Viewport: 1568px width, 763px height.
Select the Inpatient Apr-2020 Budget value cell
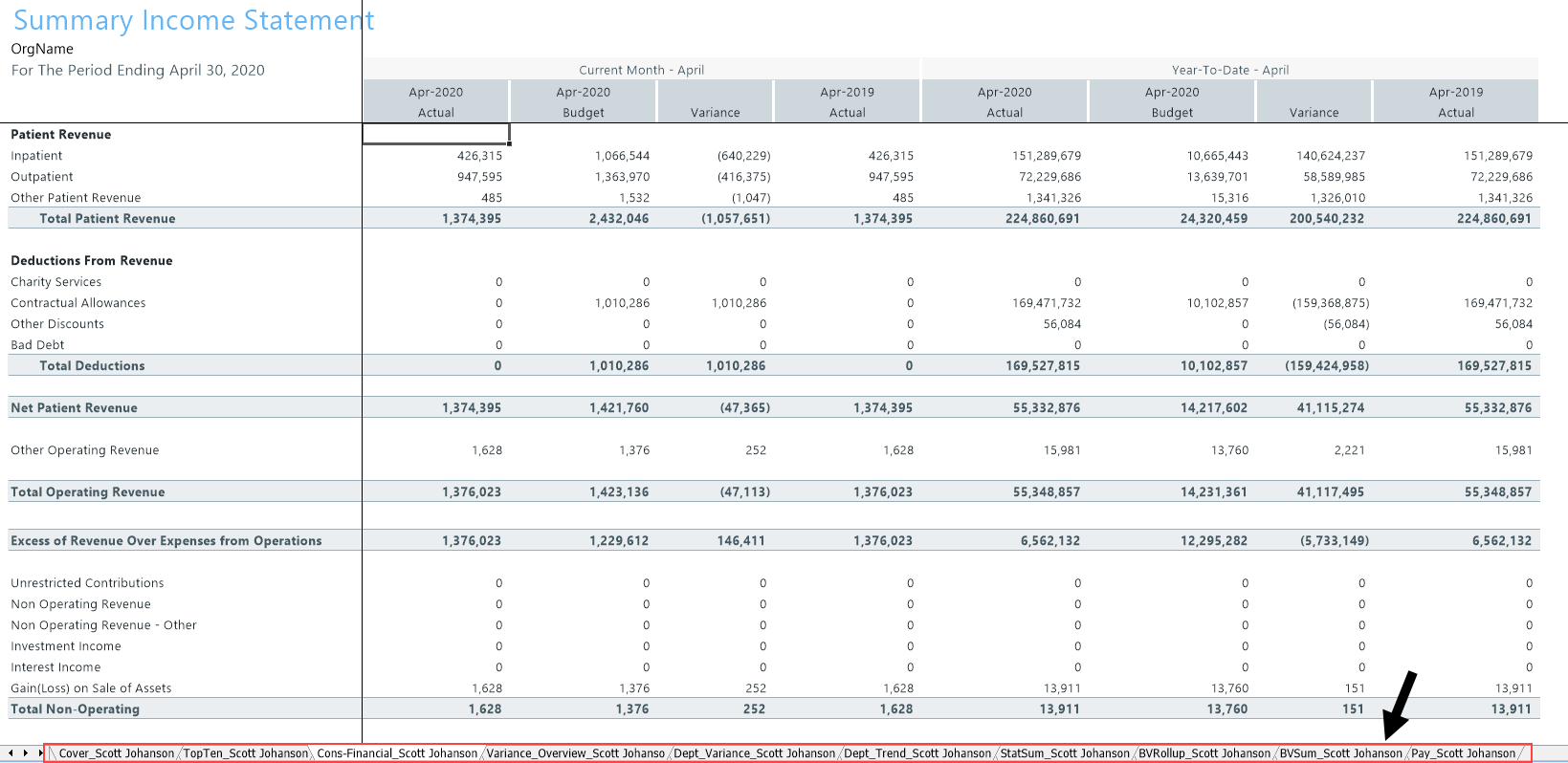click(x=622, y=156)
